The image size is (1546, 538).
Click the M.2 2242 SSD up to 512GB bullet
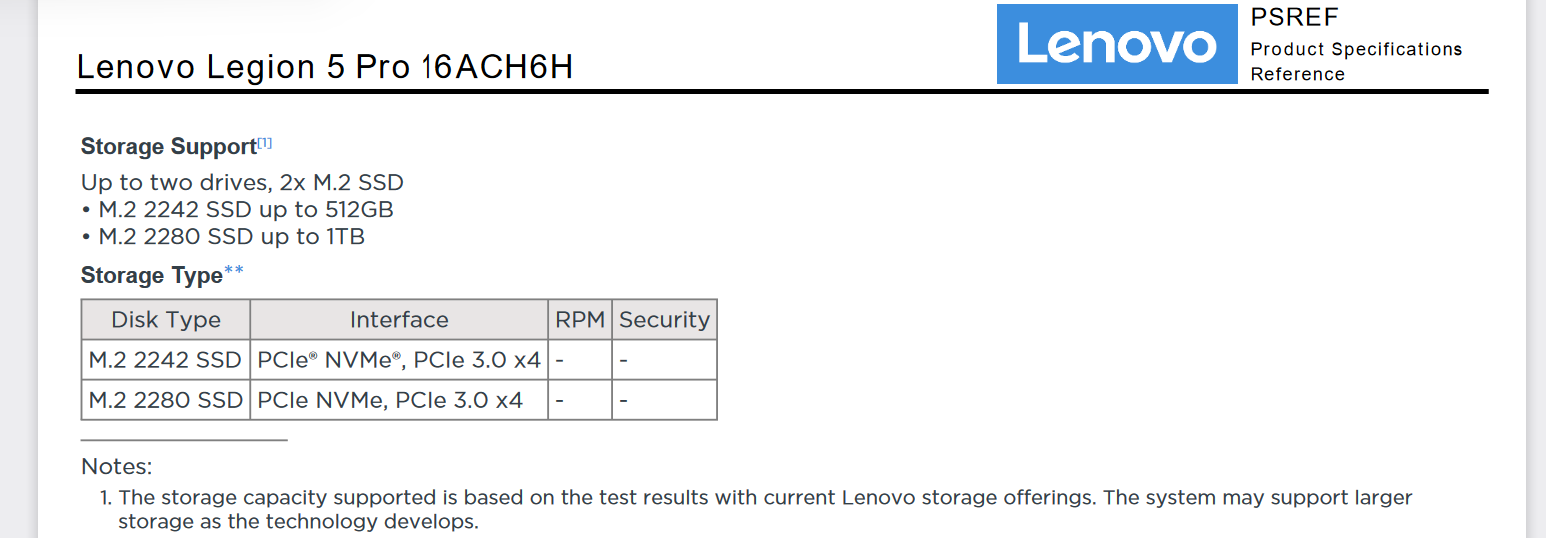pos(238,210)
